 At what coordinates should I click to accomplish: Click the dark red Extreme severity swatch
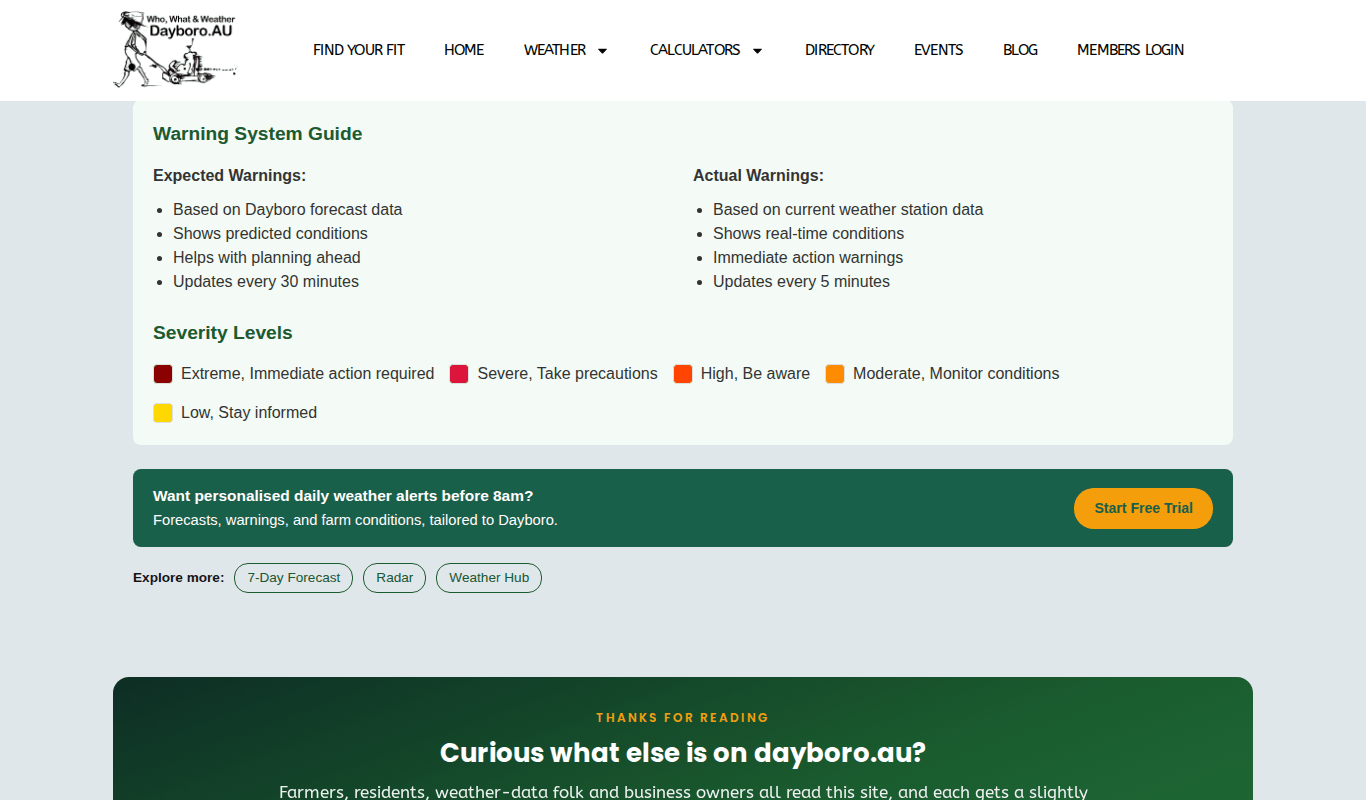coord(163,374)
